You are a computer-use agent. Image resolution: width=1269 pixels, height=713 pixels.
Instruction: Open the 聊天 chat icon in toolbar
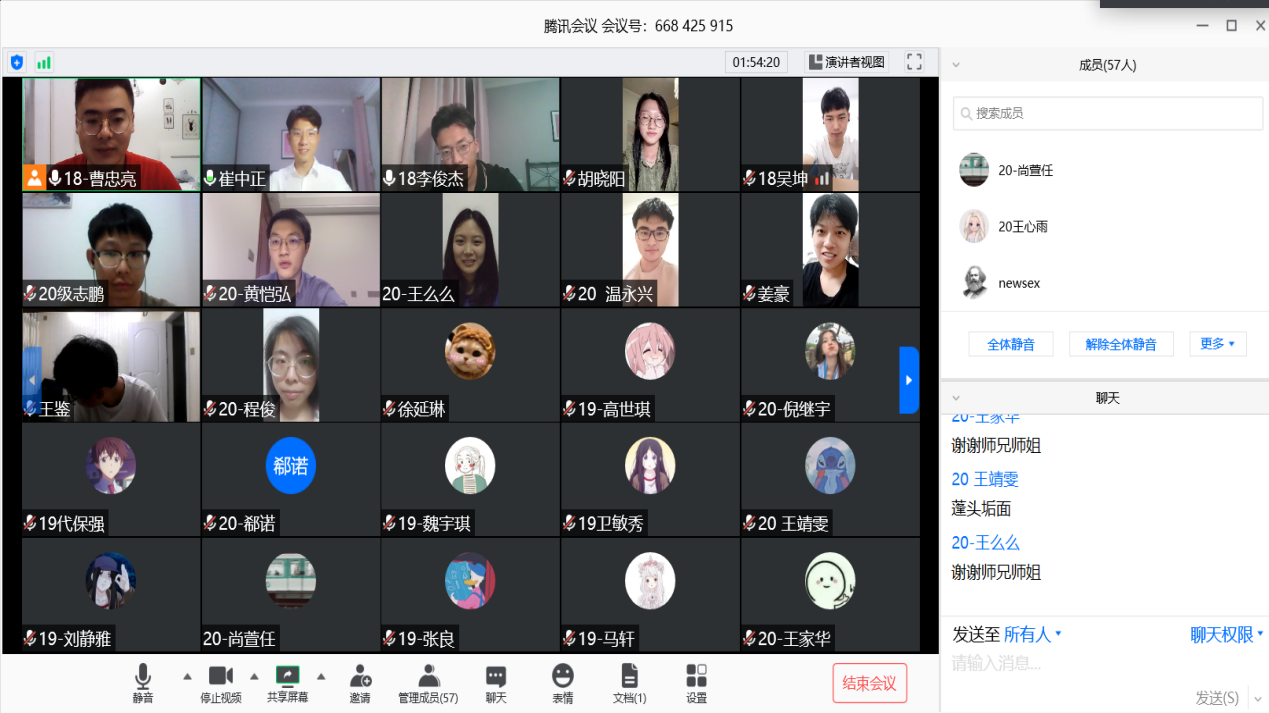pos(496,683)
